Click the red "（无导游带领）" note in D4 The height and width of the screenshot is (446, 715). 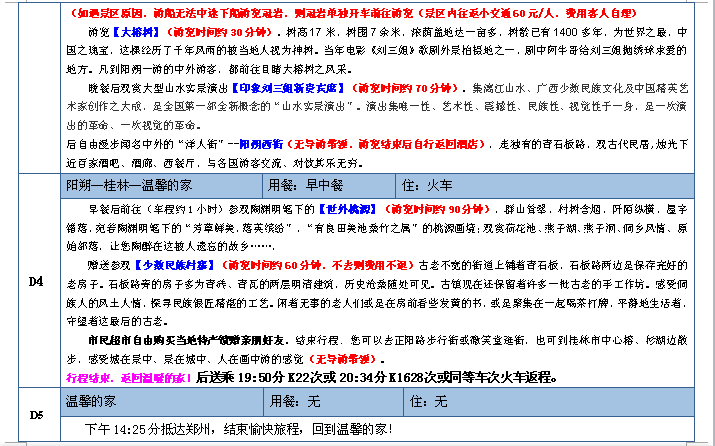[x=343, y=359]
